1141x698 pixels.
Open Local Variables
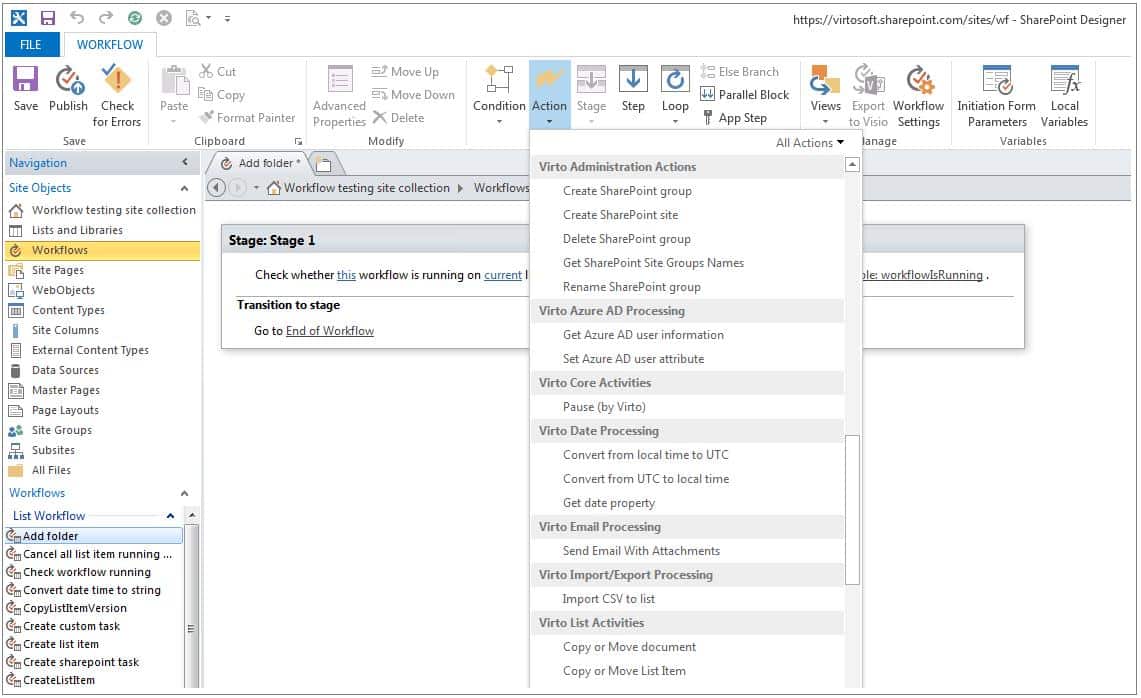[1065, 95]
